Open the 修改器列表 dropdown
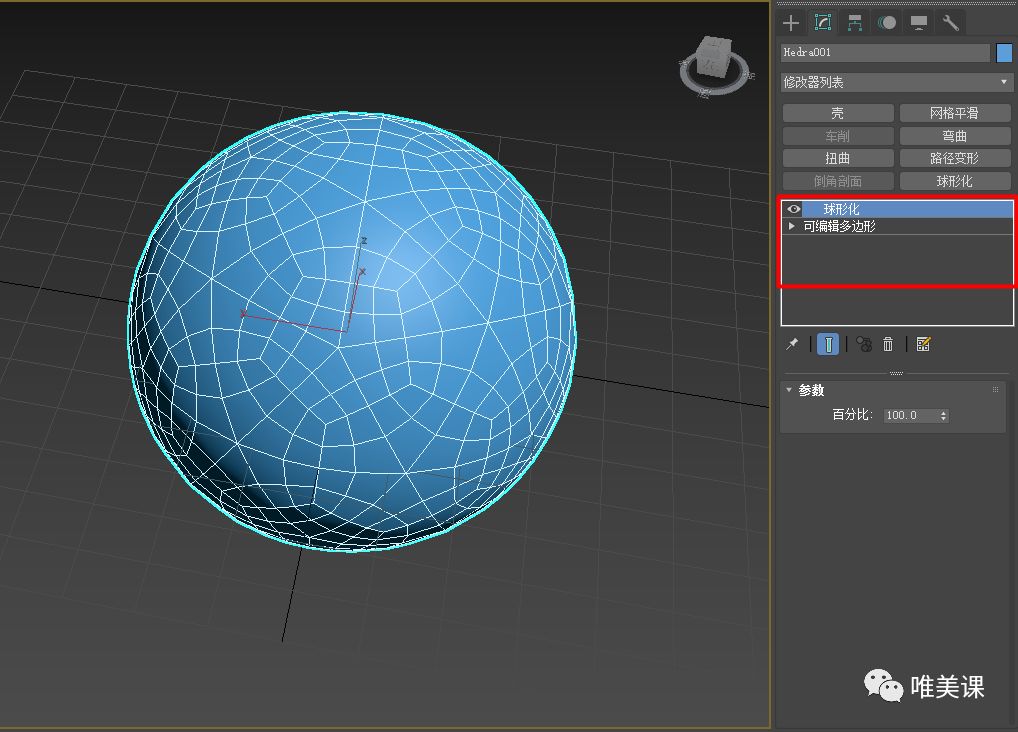 point(896,81)
